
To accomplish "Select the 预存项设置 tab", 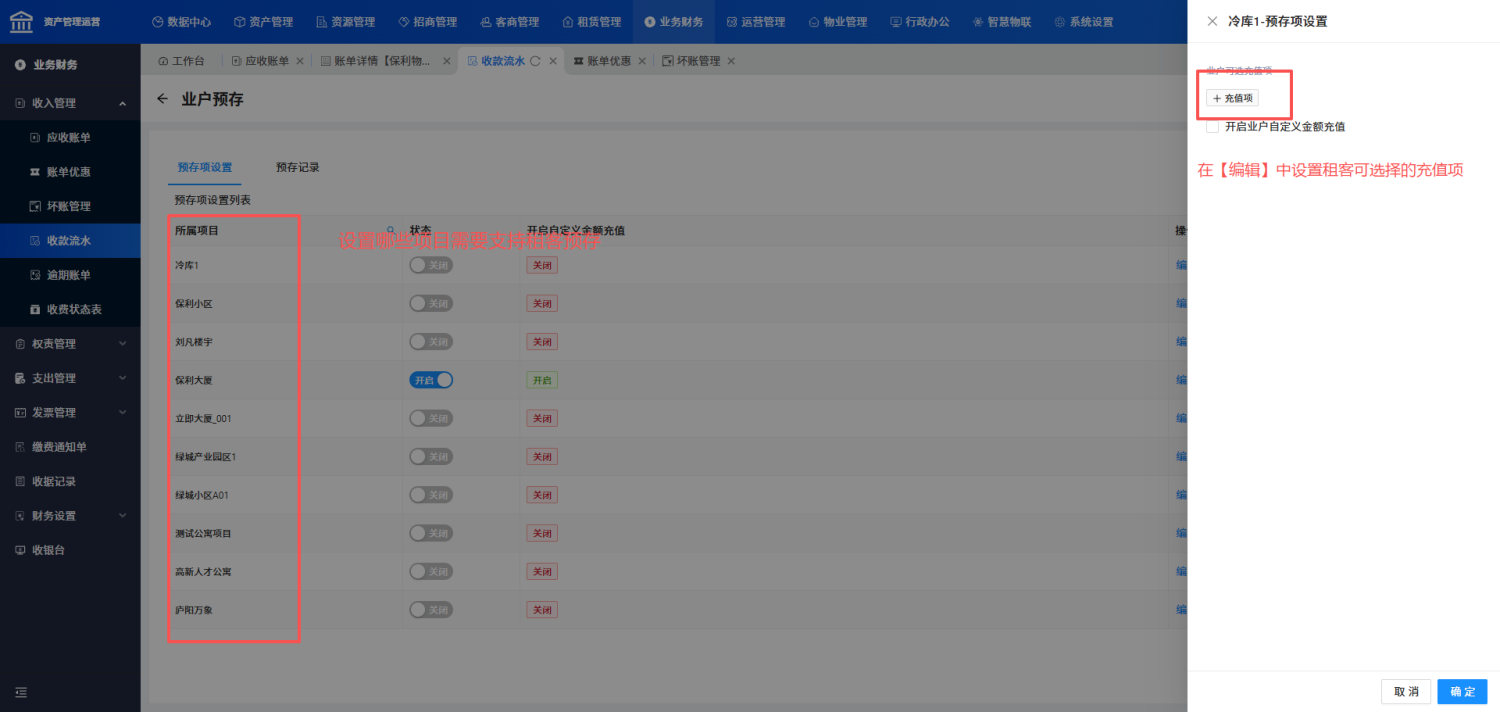I will click(x=205, y=167).
